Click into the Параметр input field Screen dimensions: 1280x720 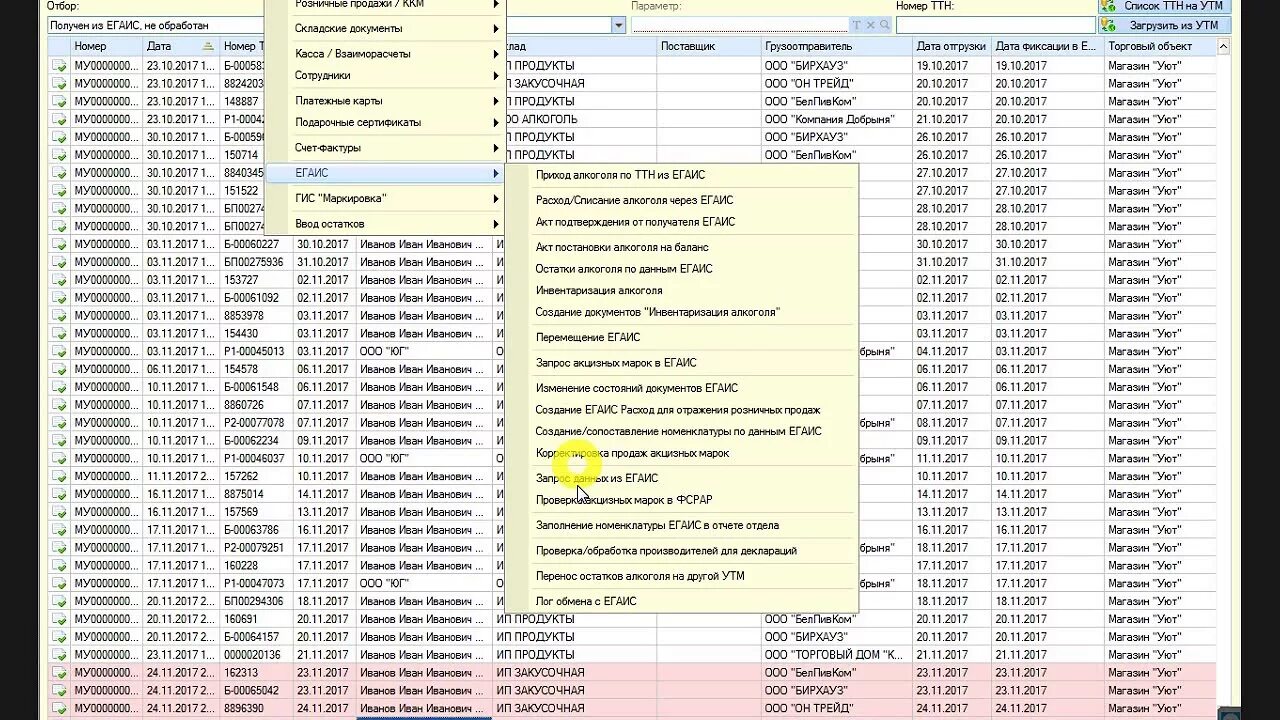(x=740, y=25)
